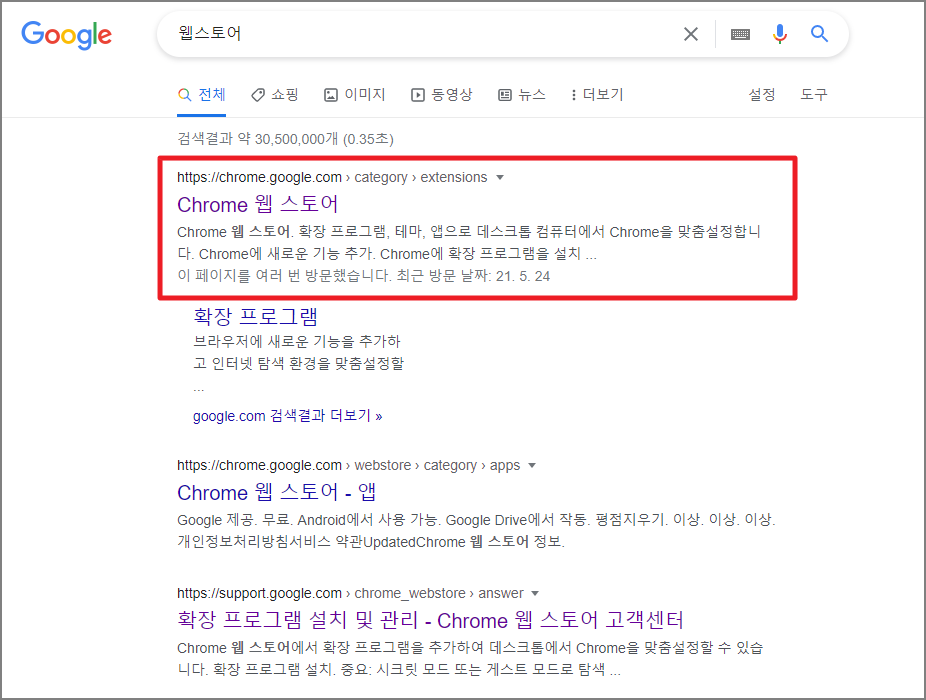Open the 확장 프로그램 sitelink
This screenshot has width=926, height=700.
pos(256,316)
